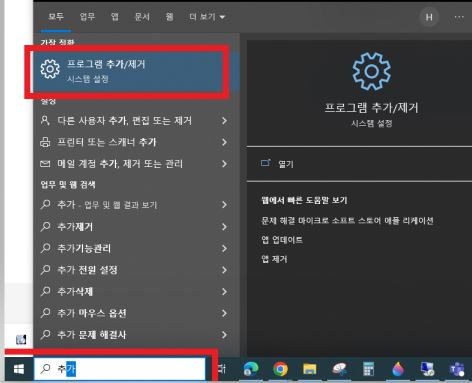Click the search icon beside 추가제거

(x=45, y=227)
